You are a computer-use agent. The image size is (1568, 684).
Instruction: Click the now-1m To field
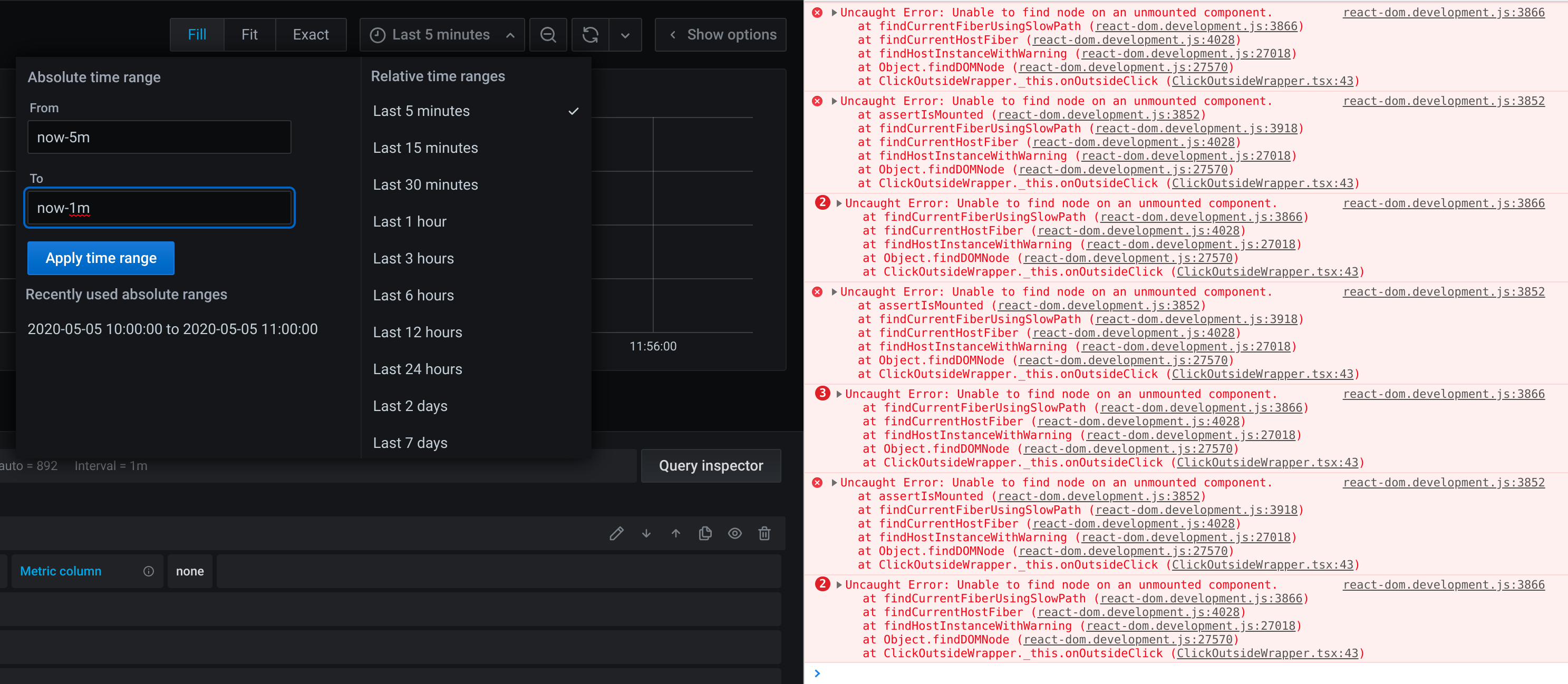pos(159,208)
